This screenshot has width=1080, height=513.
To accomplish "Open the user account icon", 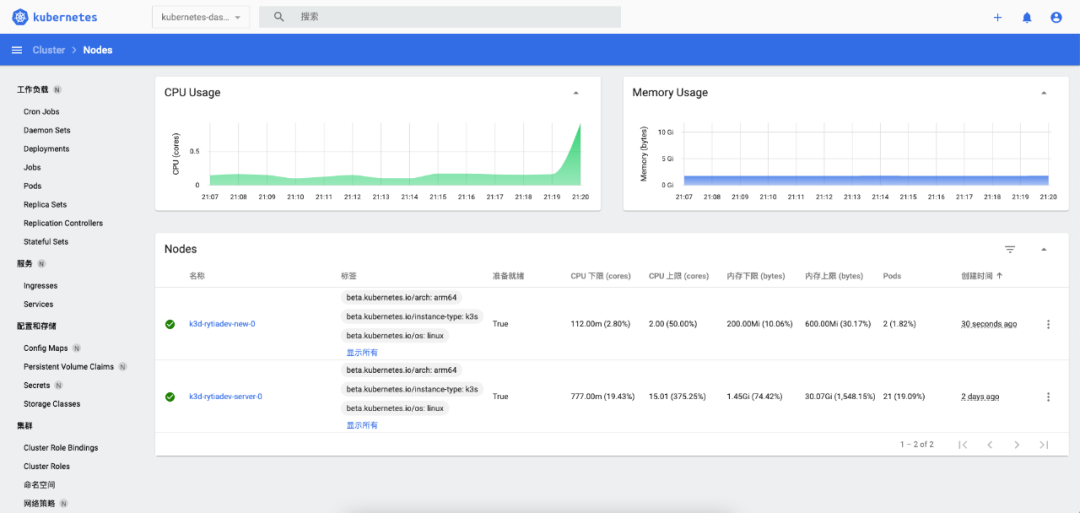I will (1056, 17).
